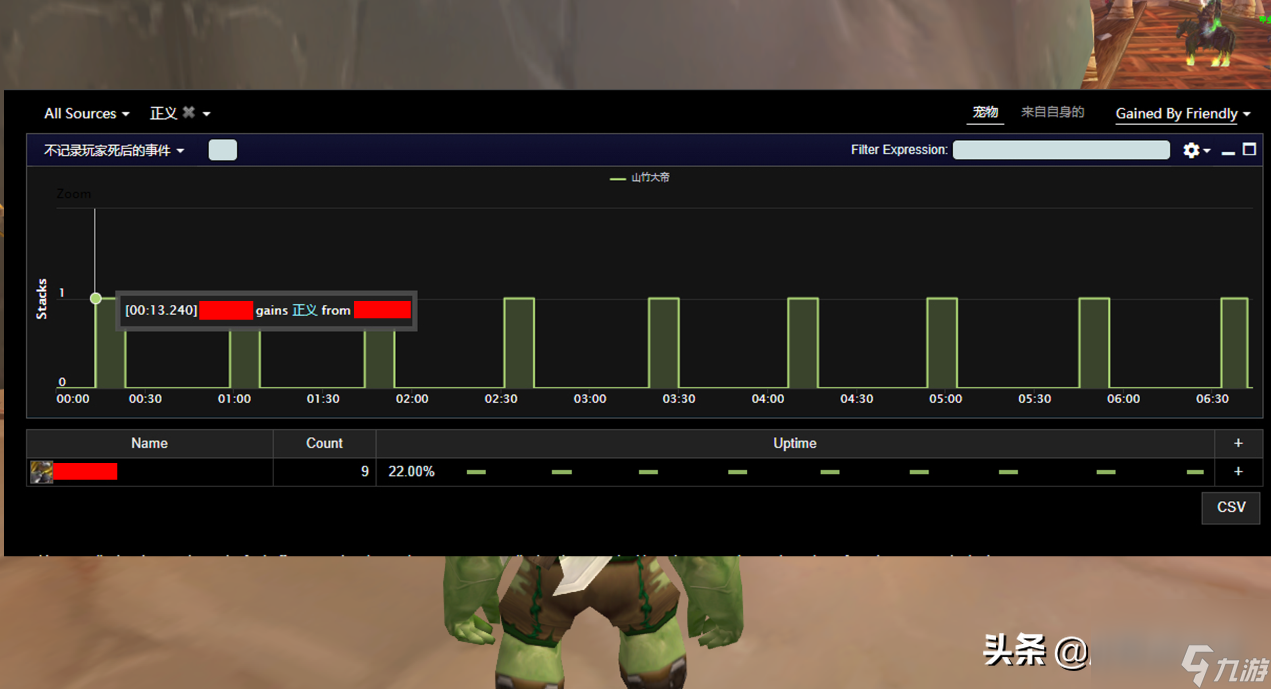The height and width of the screenshot is (689, 1271).
Task: Click the player avatar icon in the table row
Action: pyautogui.click(x=41, y=472)
